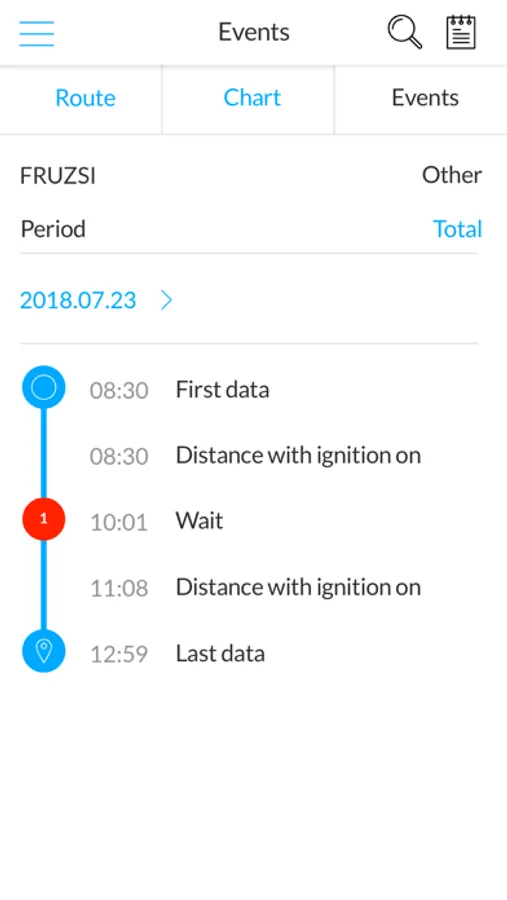Open the 12:59 Last data event

(x=253, y=653)
